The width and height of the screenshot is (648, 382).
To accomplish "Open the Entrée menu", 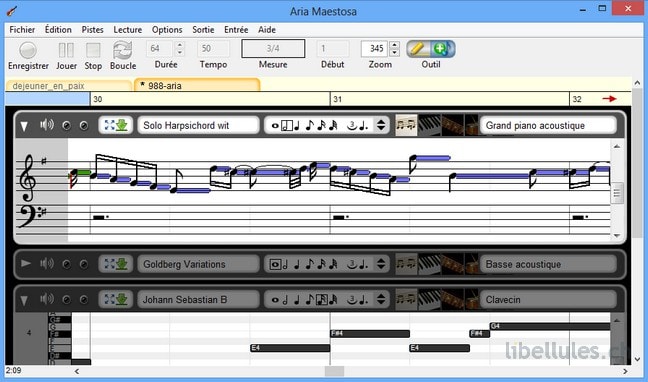I will pos(236,30).
